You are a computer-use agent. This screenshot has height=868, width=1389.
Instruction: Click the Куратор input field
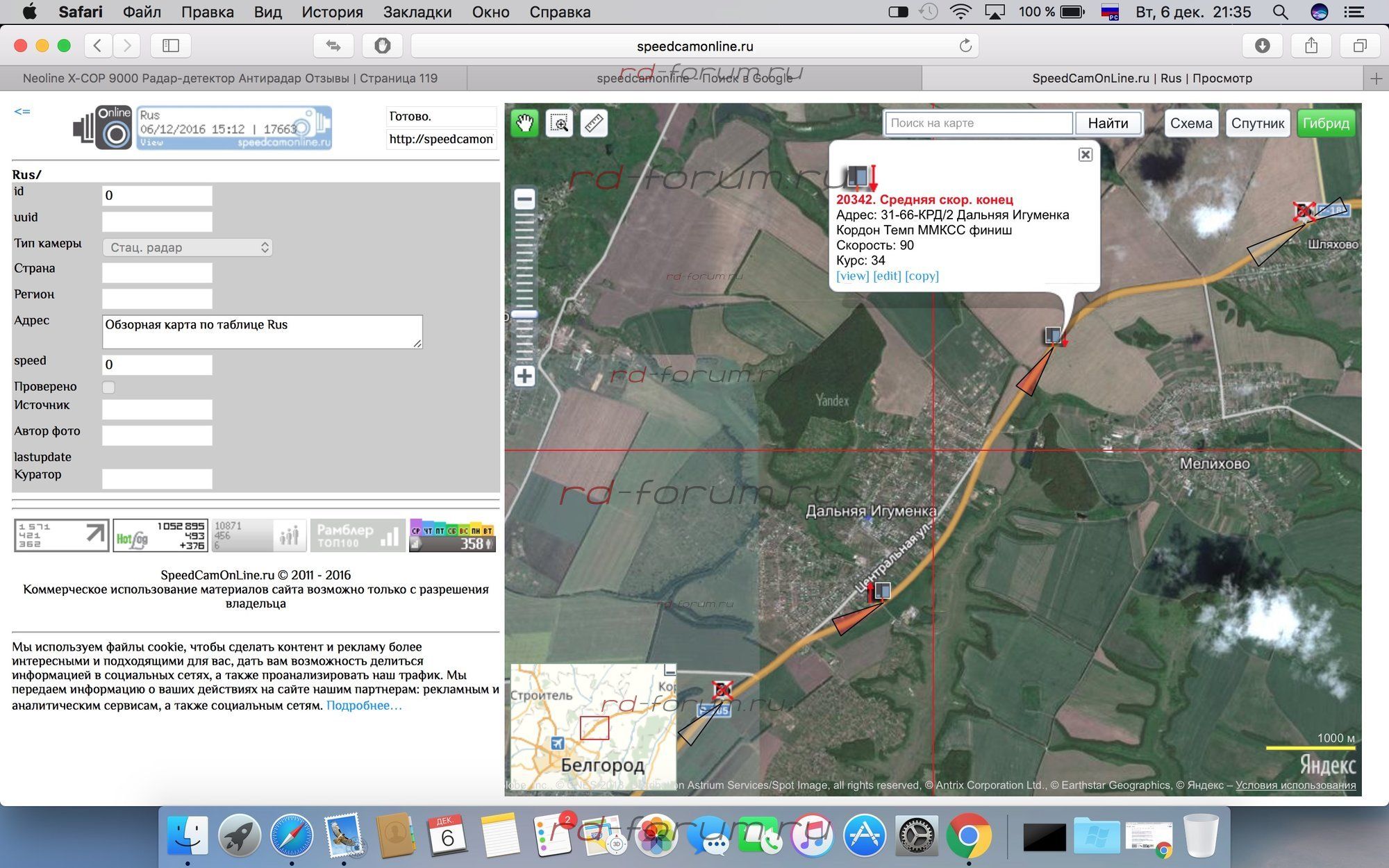[157, 478]
